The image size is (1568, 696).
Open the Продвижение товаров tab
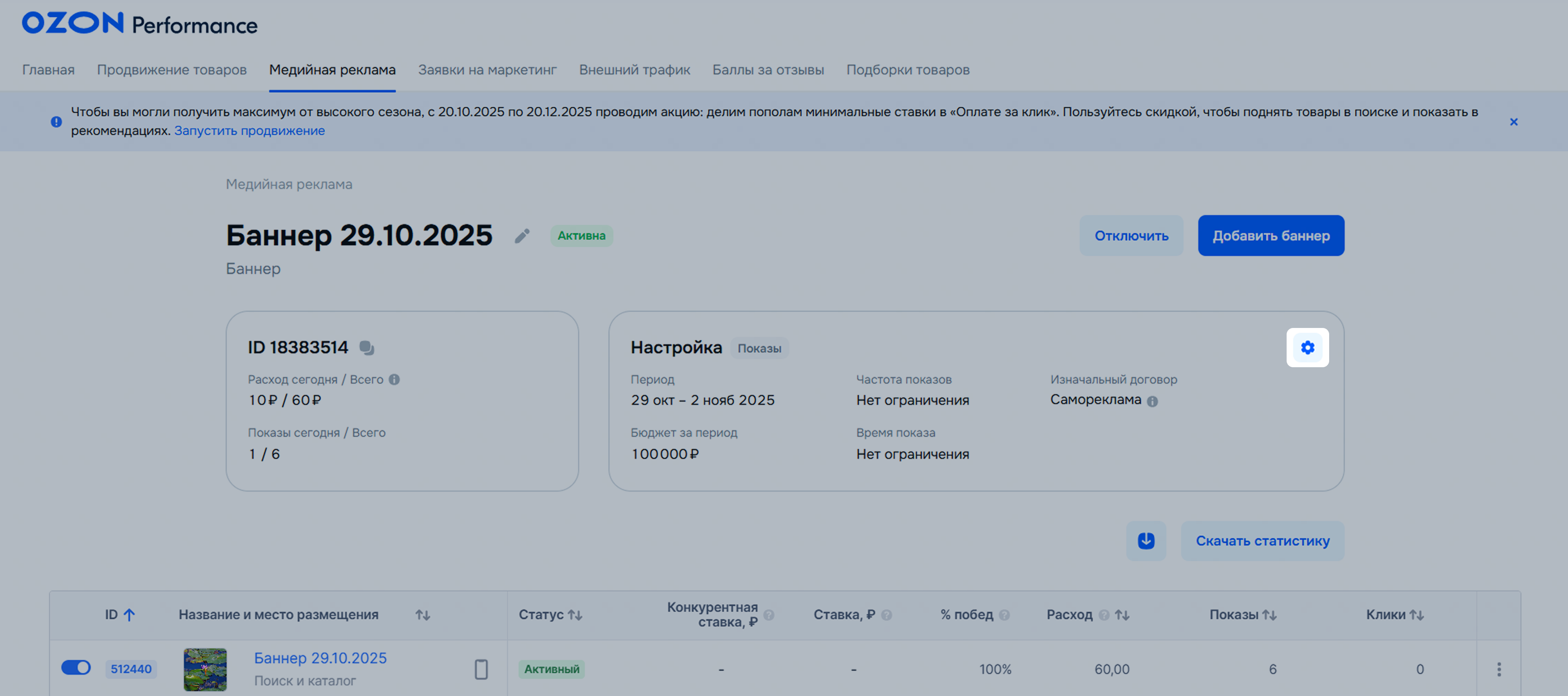pos(172,70)
